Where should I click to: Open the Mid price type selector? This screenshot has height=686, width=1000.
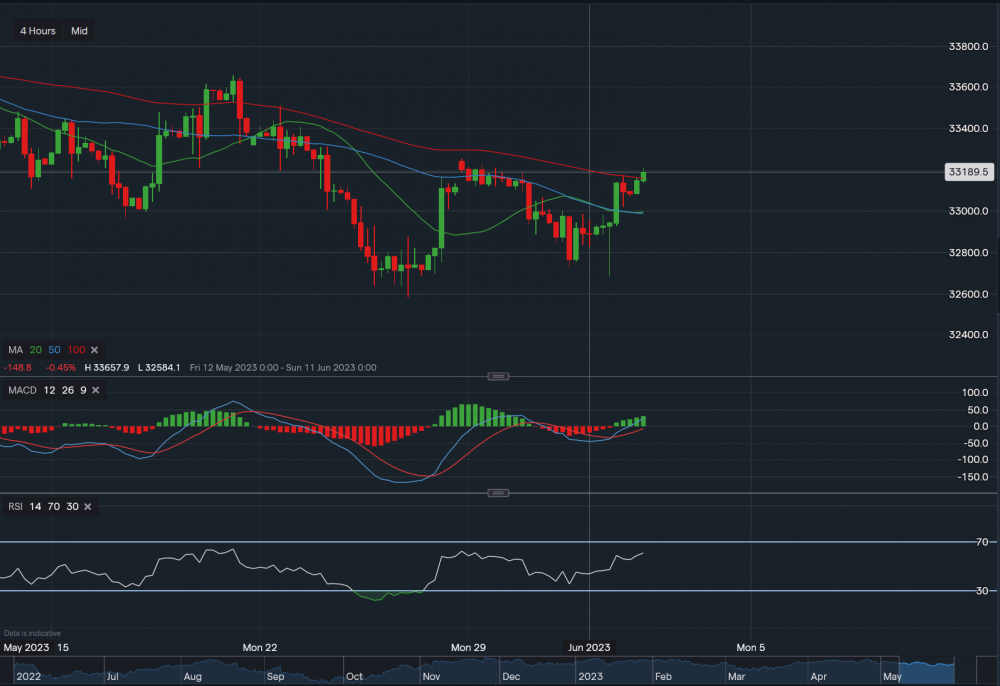(79, 31)
